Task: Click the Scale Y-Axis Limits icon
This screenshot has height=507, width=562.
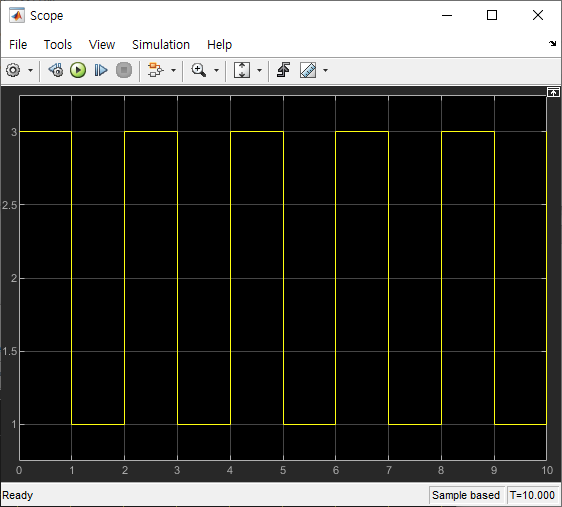Action: click(x=242, y=70)
